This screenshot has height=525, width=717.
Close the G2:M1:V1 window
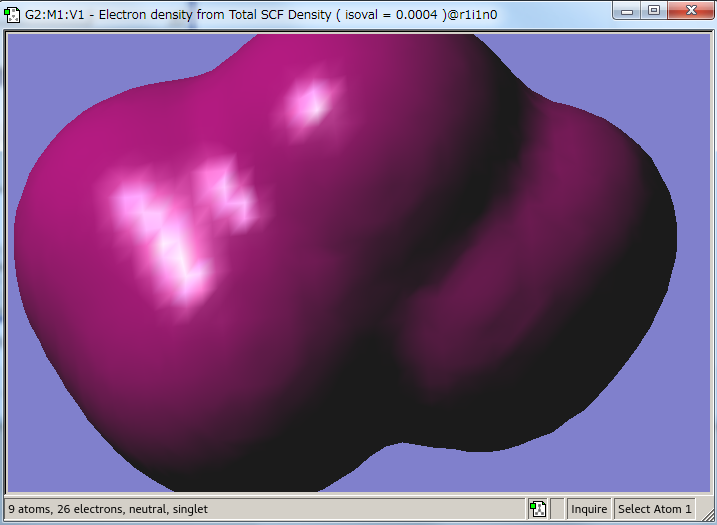coord(691,11)
